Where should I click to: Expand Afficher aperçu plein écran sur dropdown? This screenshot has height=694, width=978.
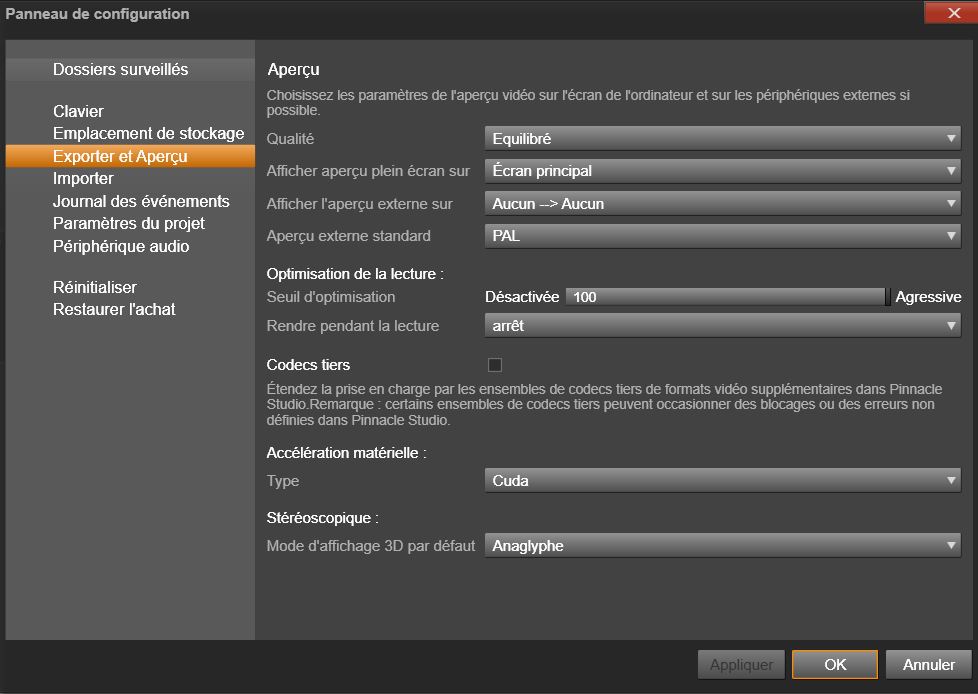[x=722, y=171]
